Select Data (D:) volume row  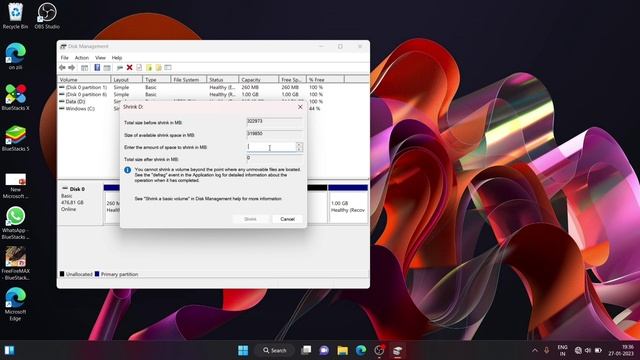tap(213, 102)
